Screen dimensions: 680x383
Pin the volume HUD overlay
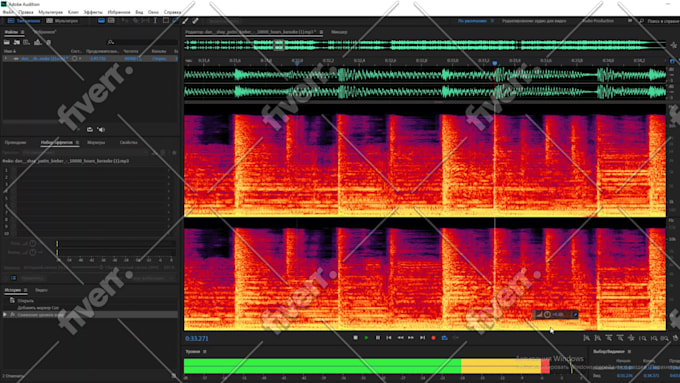click(x=575, y=314)
